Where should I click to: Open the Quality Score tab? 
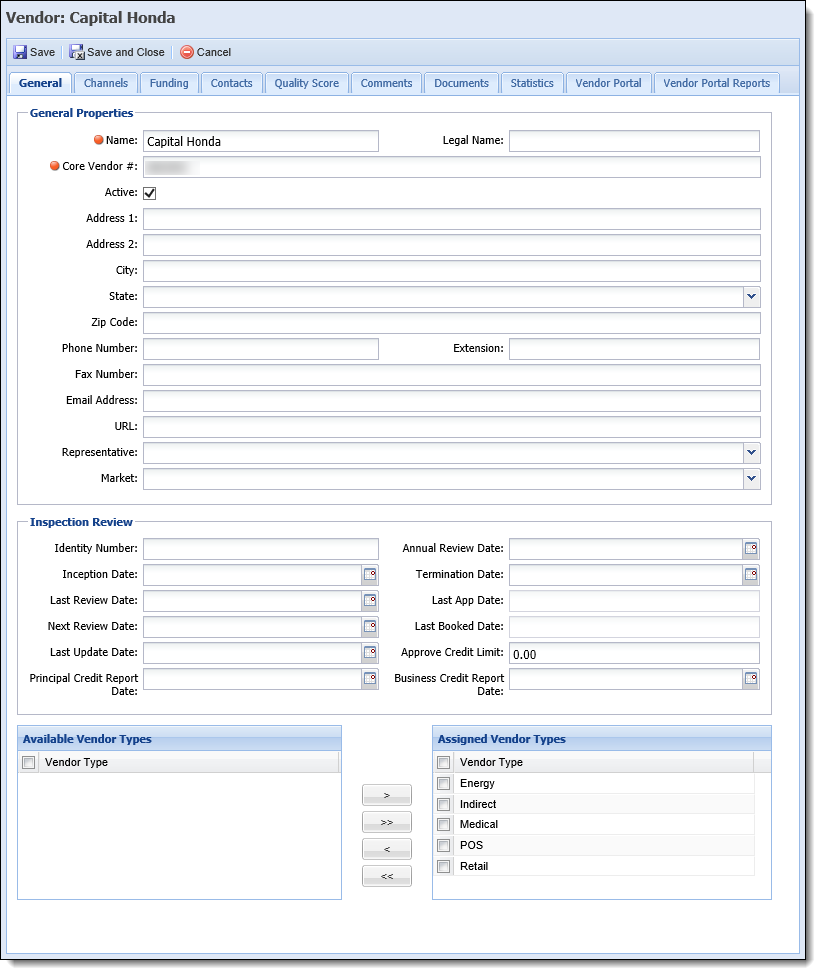307,83
